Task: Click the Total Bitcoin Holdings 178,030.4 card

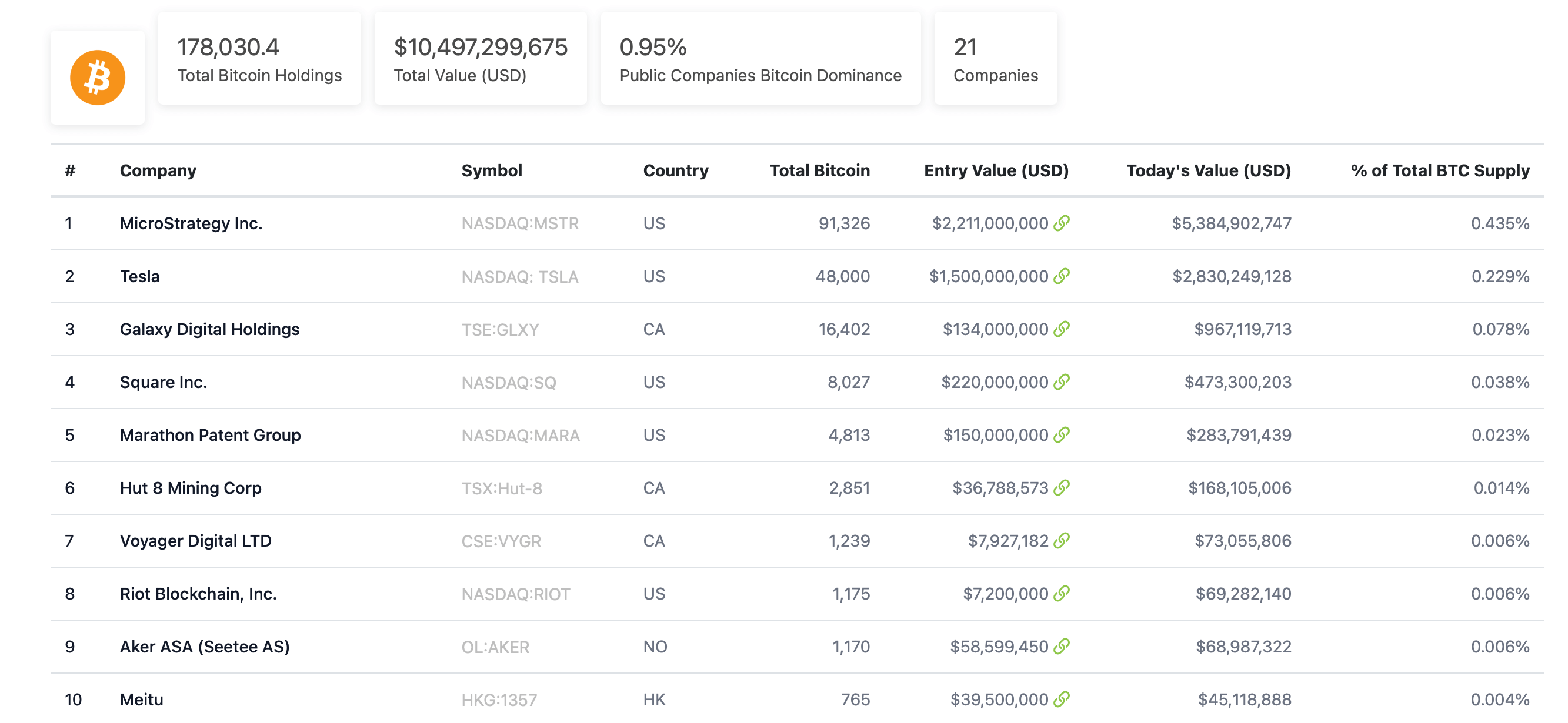Action: click(x=259, y=58)
